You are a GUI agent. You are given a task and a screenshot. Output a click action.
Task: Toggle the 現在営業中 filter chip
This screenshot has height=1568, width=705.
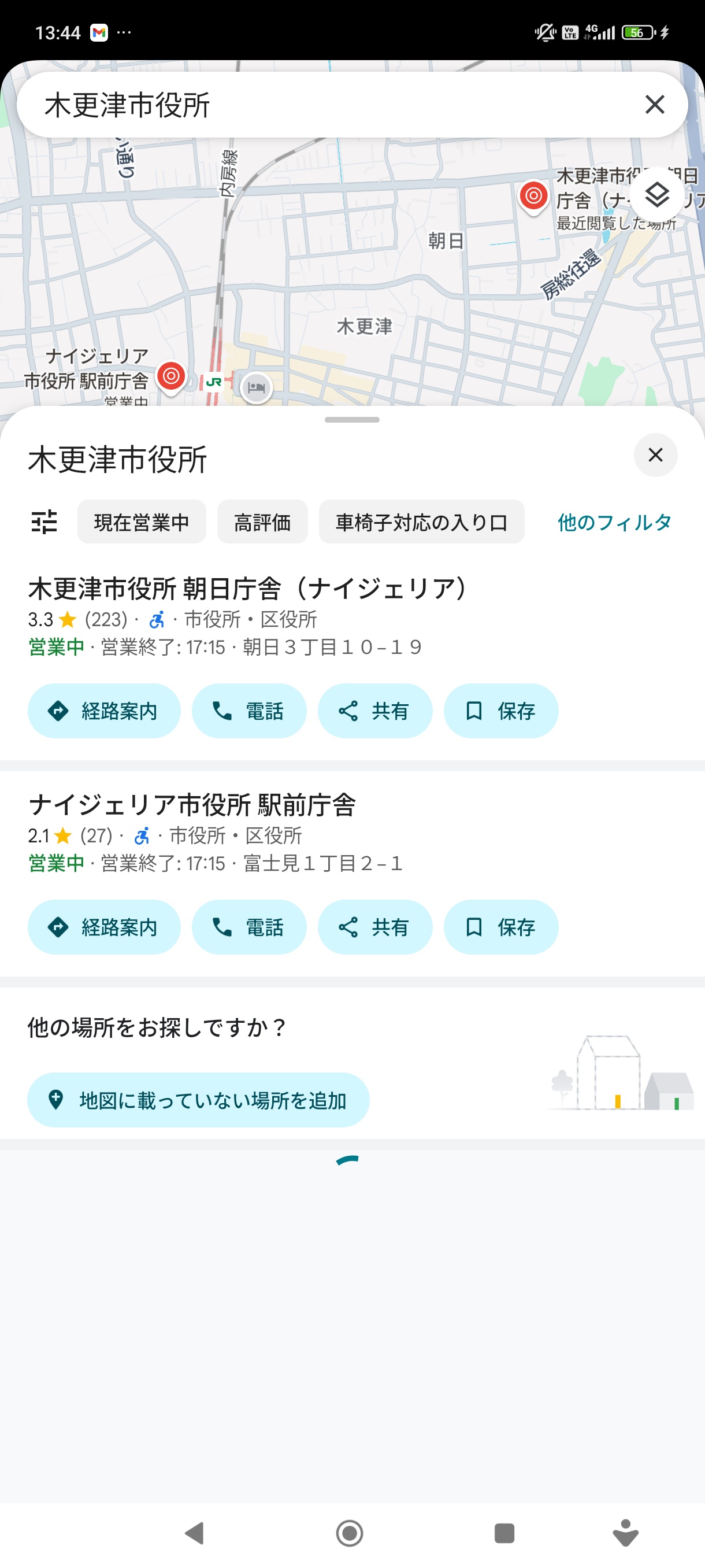pos(142,522)
